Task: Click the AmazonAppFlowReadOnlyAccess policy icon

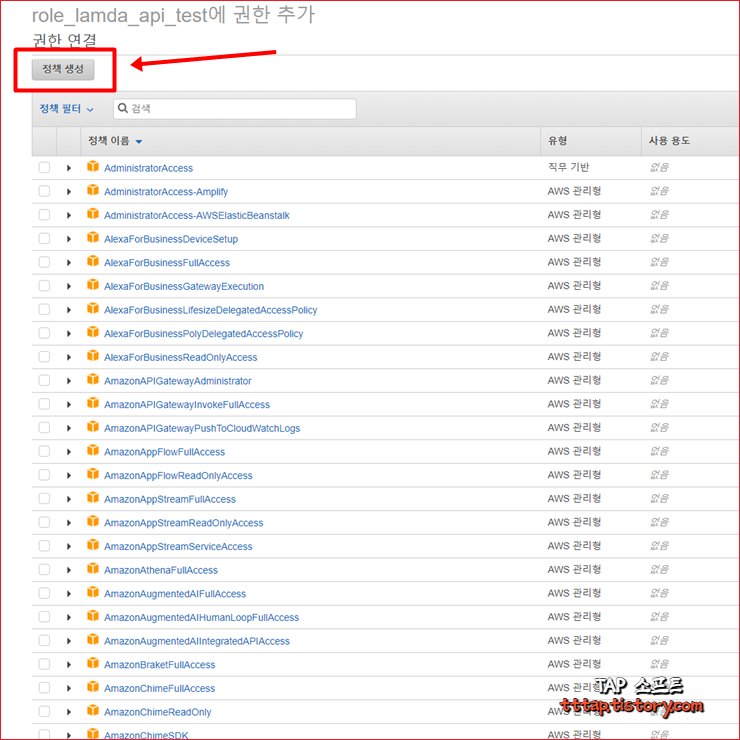Action: tap(93, 473)
